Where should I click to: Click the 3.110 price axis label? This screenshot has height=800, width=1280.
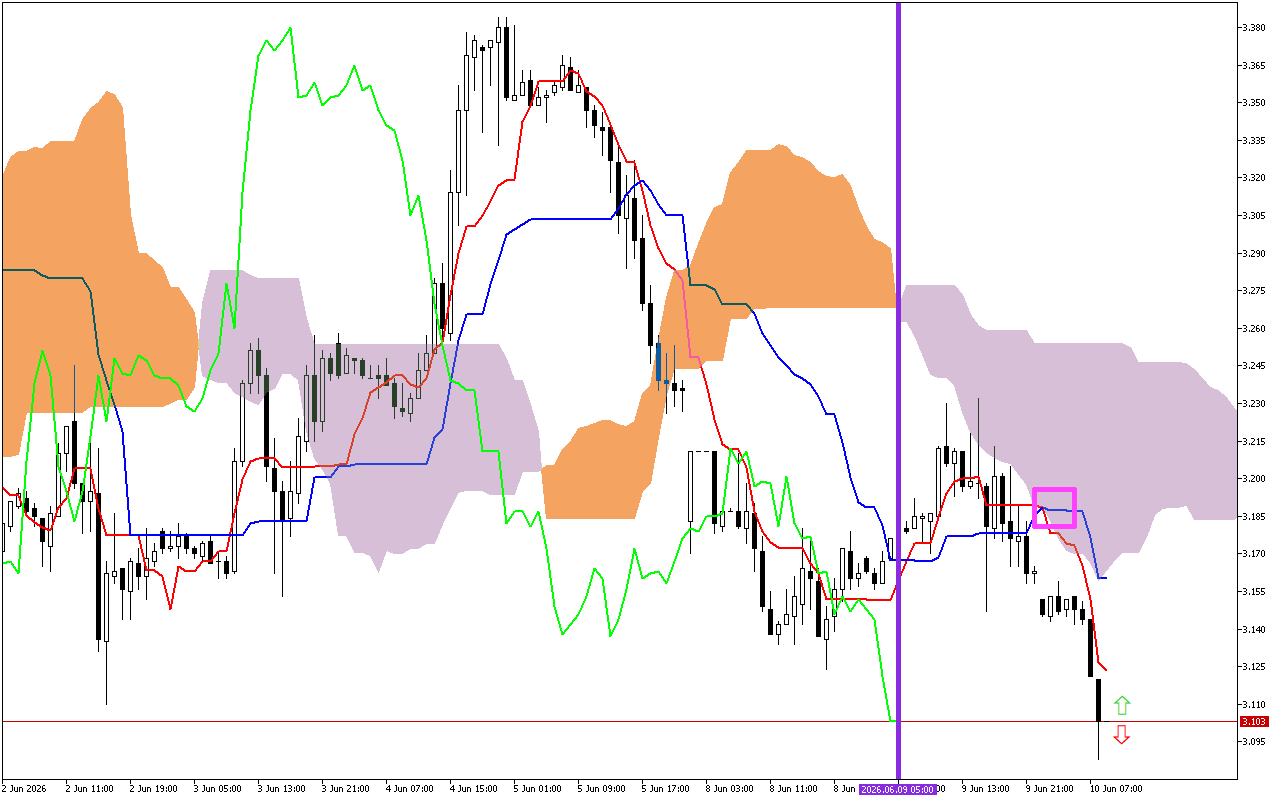[1253, 704]
